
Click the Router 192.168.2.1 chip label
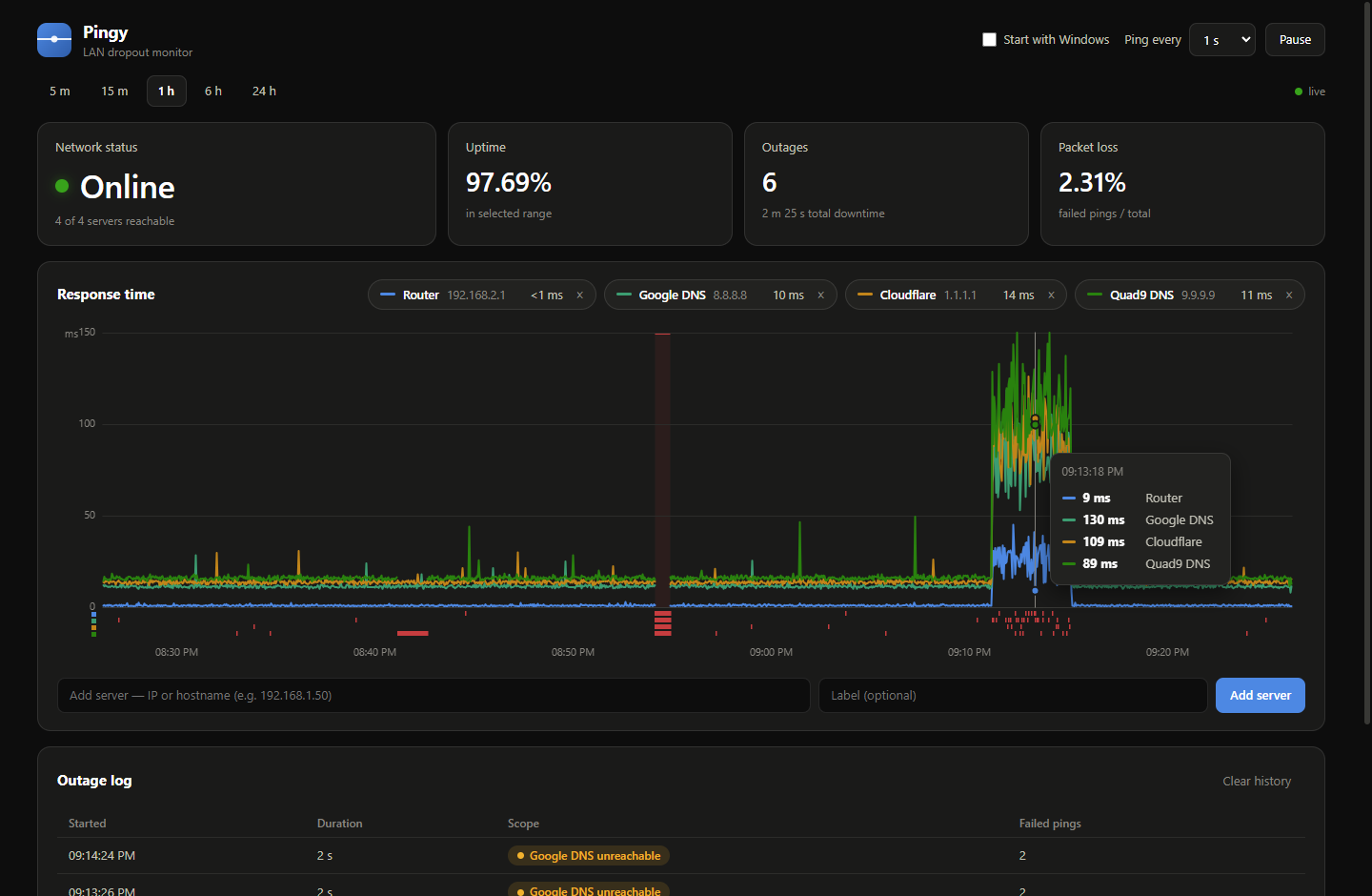[x=454, y=295]
